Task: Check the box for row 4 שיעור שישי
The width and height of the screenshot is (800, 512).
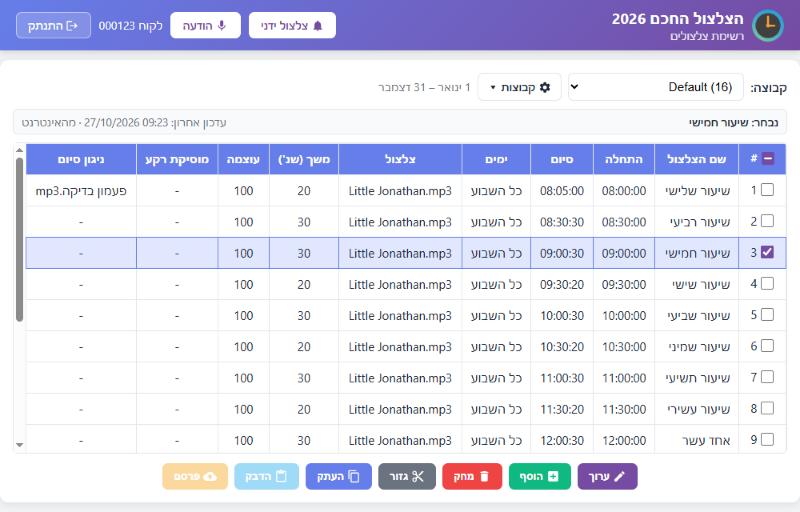Action: coord(767,284)
